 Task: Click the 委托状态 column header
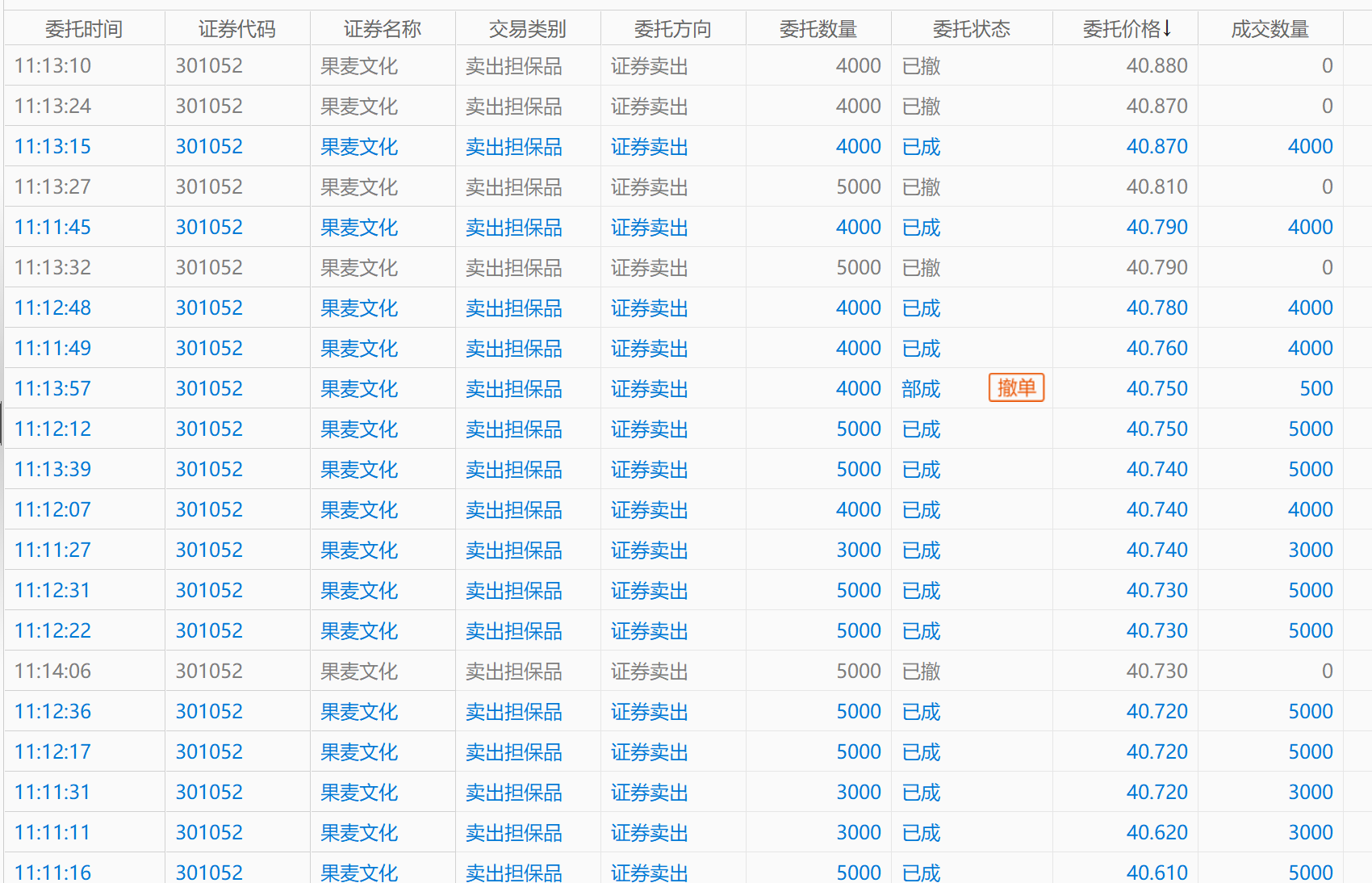pos(972,29)
